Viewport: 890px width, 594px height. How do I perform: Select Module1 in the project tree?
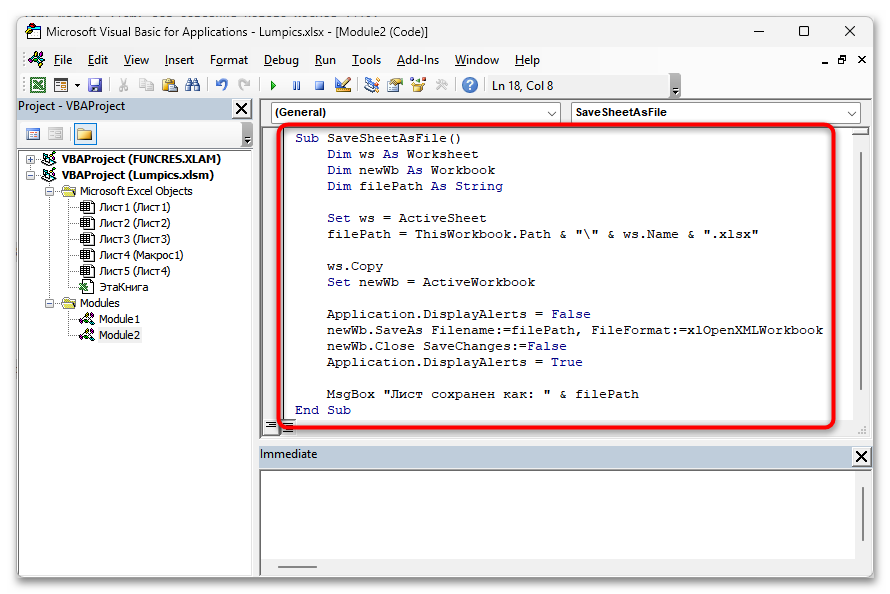point(119,319)
